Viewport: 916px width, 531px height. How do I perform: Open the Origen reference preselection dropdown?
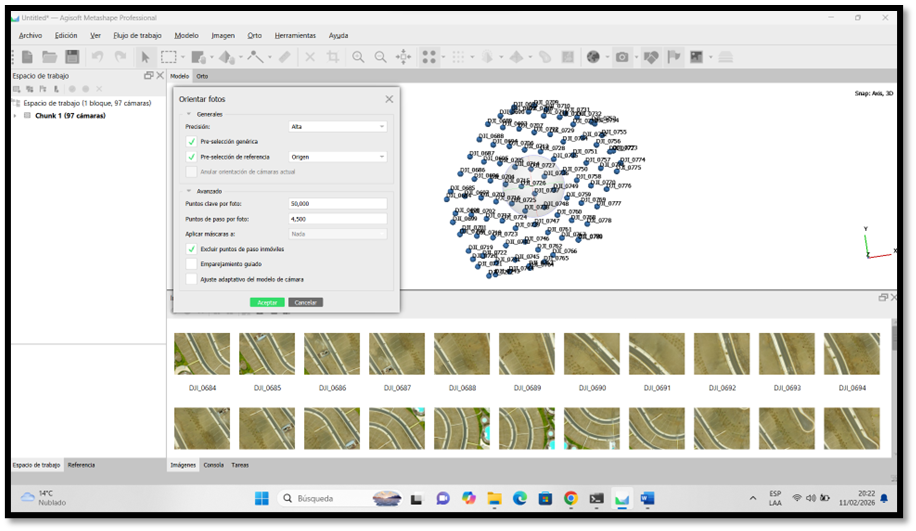(x=338, y=157)
